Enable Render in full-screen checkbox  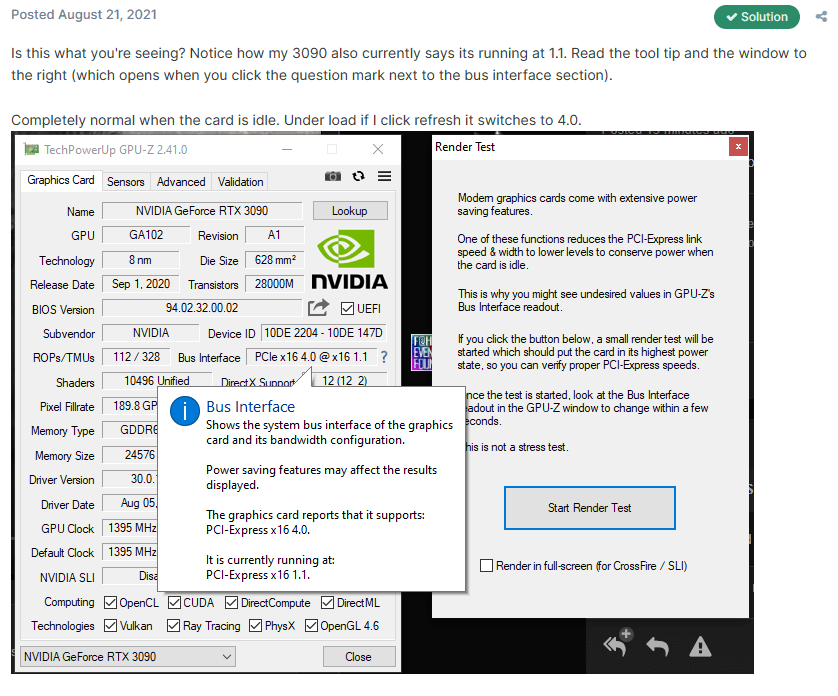(x=486, y=566)
